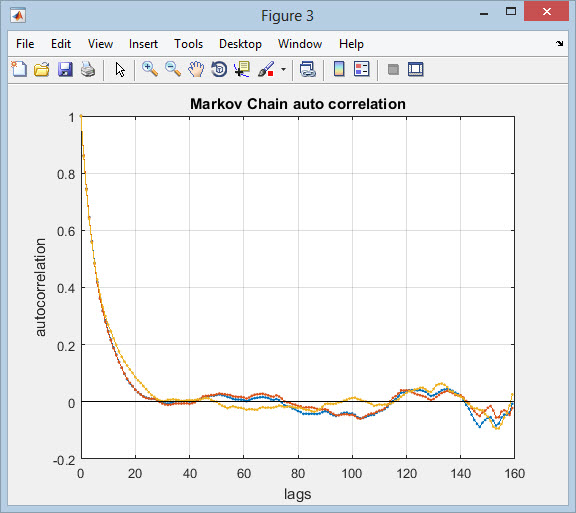Screen dimensions: 576x513
Task: Click the Brush data tool icon
Action: click(x=266, y=69)
